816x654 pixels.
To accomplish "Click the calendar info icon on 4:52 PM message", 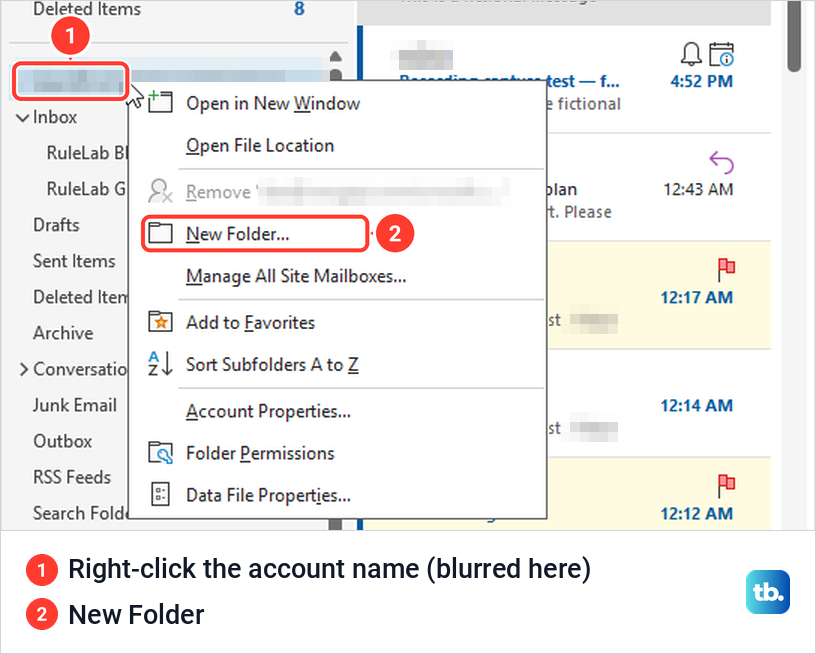I will pyautogui.click(x=722, y=54).
